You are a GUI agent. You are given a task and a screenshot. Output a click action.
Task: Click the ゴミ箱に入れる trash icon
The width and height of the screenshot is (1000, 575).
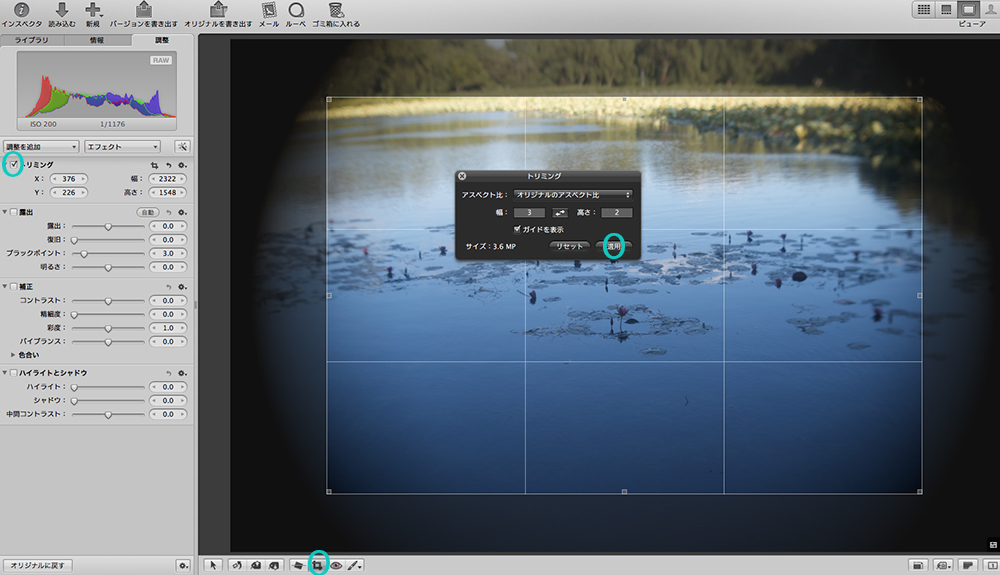tap(337, 10)
